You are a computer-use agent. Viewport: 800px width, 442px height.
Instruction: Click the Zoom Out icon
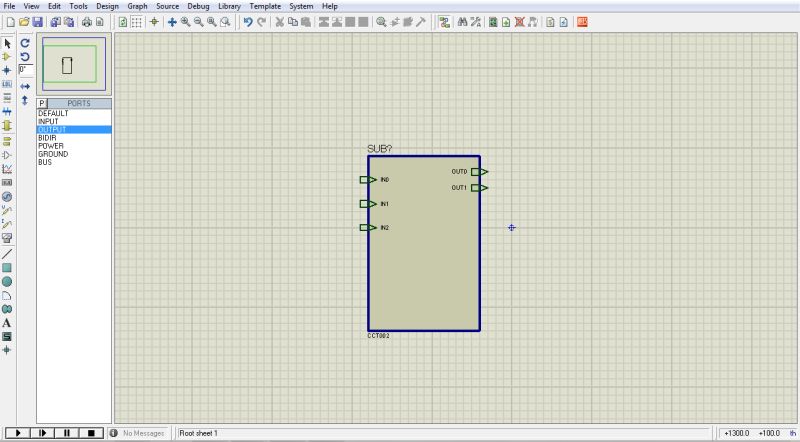click(199, 22)
